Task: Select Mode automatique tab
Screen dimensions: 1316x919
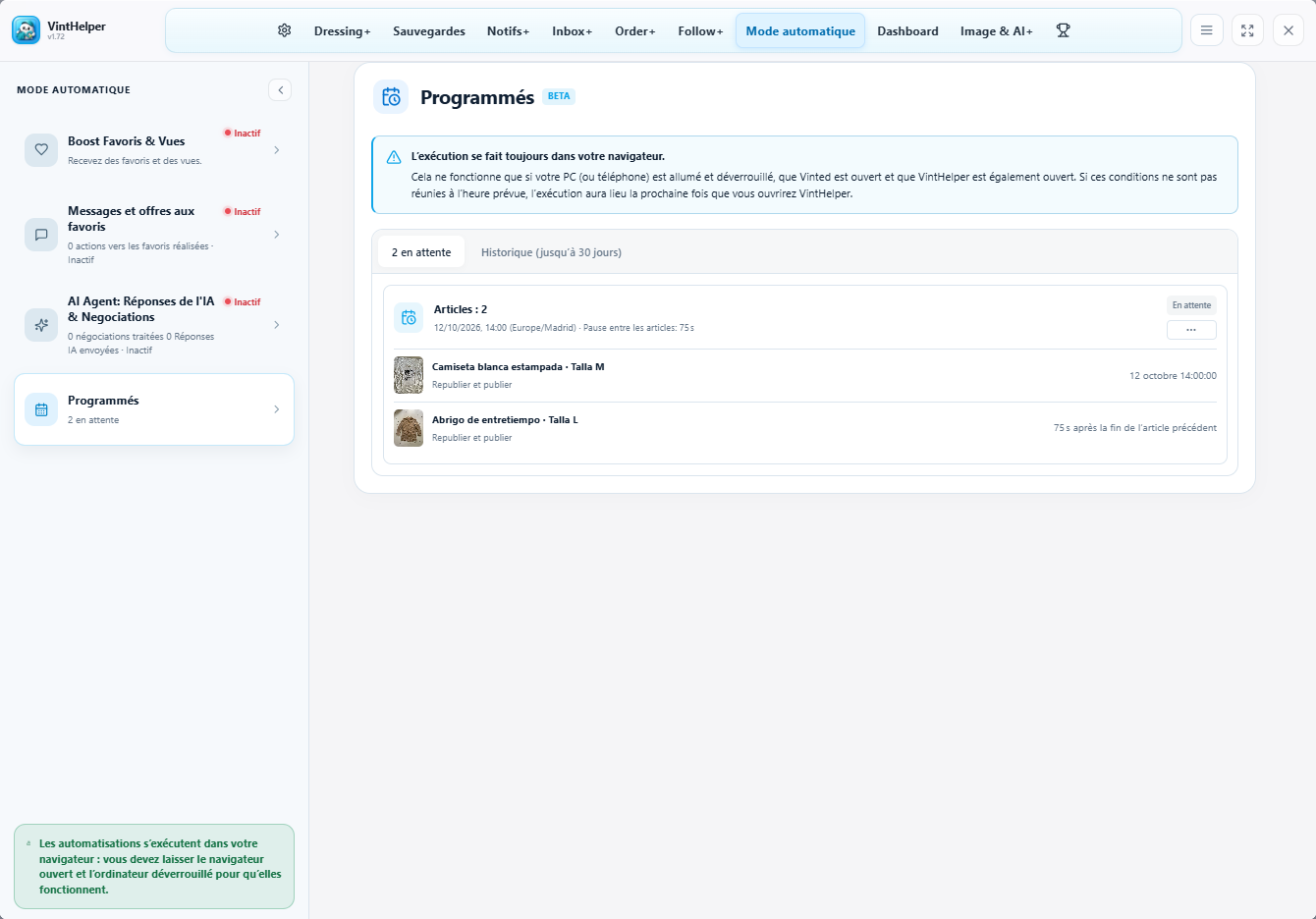Action: (800, 31)
